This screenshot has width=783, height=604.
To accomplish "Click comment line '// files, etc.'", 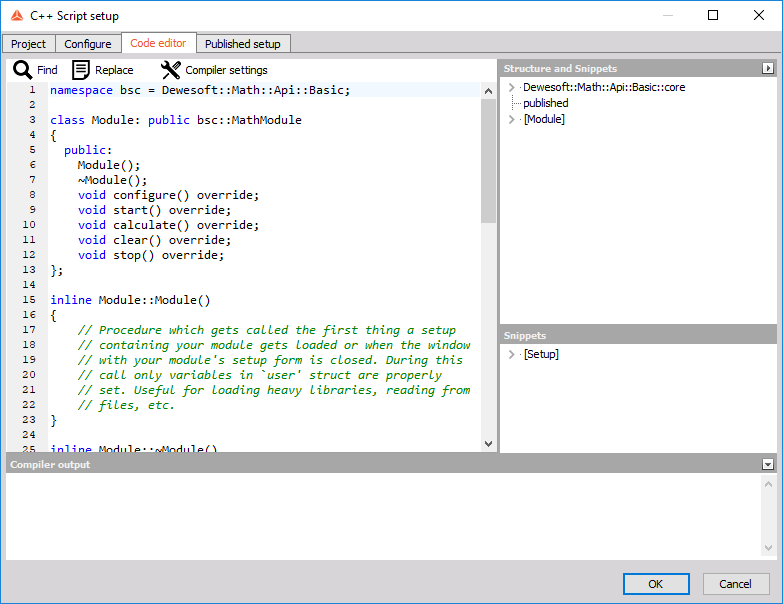I will point(126,405).
